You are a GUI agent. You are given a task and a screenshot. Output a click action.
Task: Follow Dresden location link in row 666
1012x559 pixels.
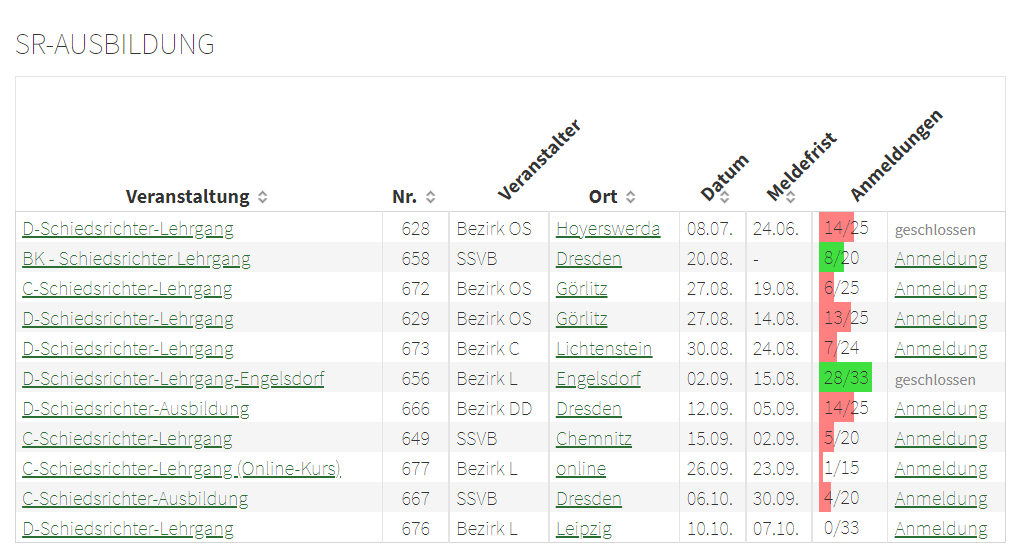tap(589, 409)
